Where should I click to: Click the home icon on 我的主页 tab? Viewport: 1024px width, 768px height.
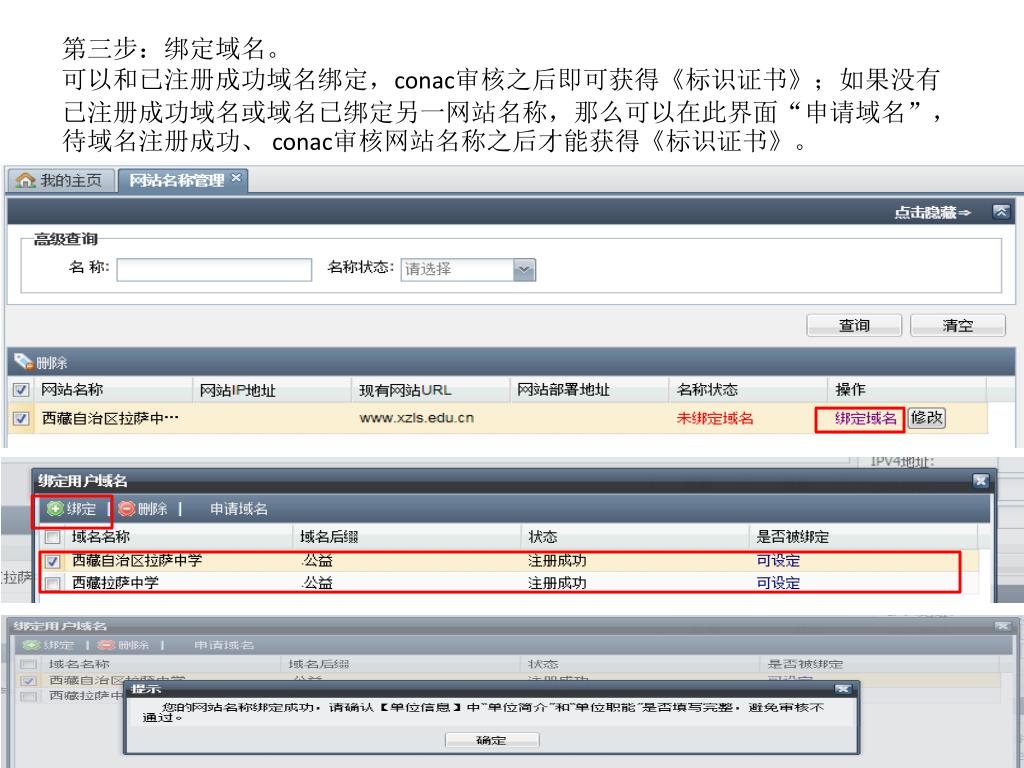coord(25,181)
